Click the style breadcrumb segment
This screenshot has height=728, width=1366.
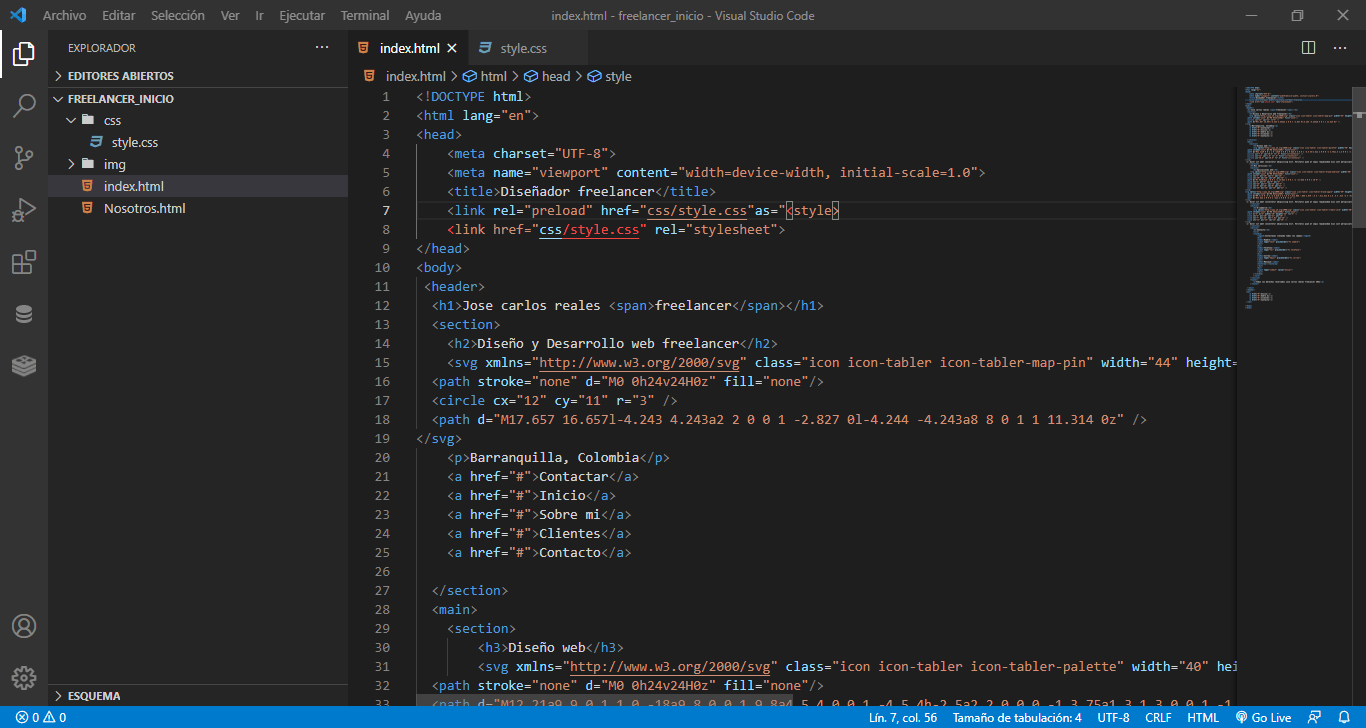[610, 76]
